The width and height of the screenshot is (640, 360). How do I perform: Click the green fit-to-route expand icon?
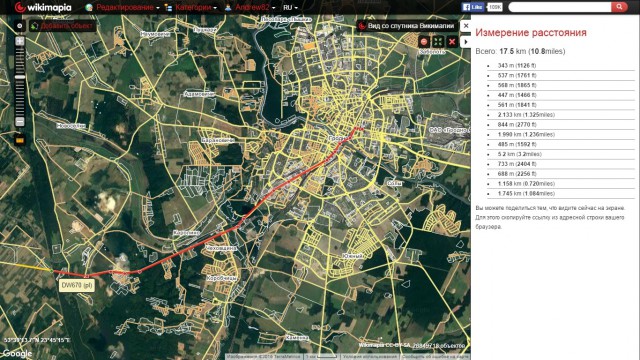click(x=438, y=42)
